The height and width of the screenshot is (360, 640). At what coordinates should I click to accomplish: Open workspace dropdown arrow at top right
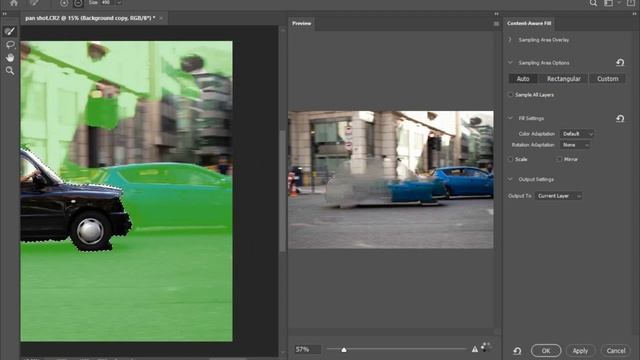[620, 3]
